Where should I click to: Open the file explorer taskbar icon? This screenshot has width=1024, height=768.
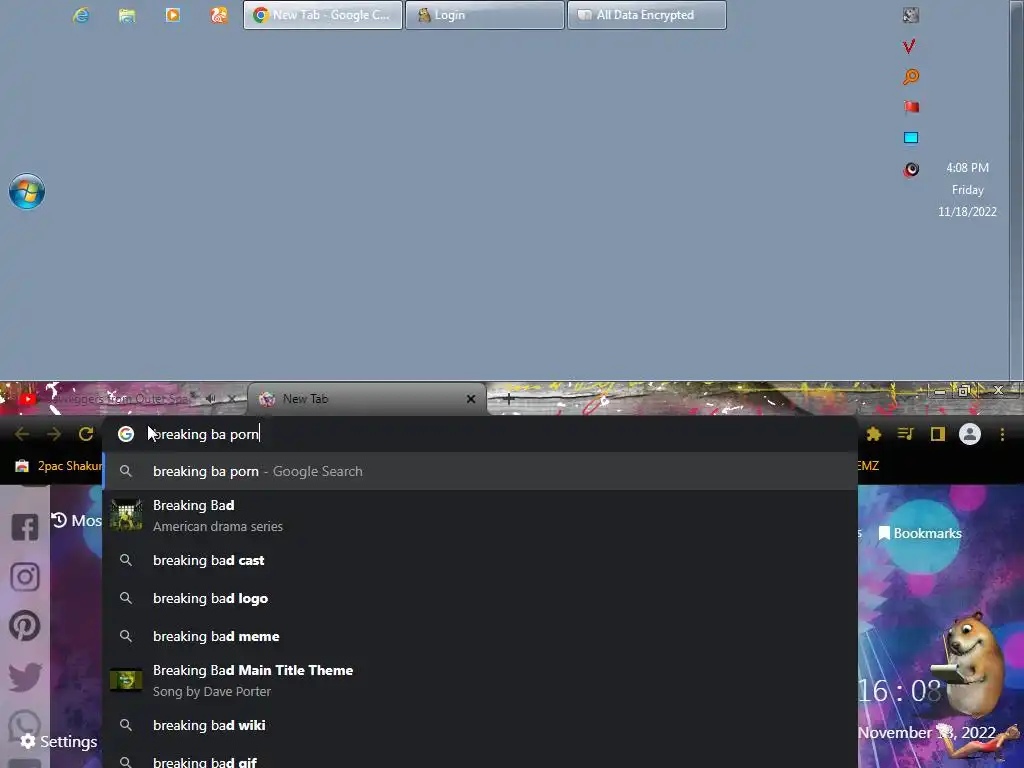point(127,15)
